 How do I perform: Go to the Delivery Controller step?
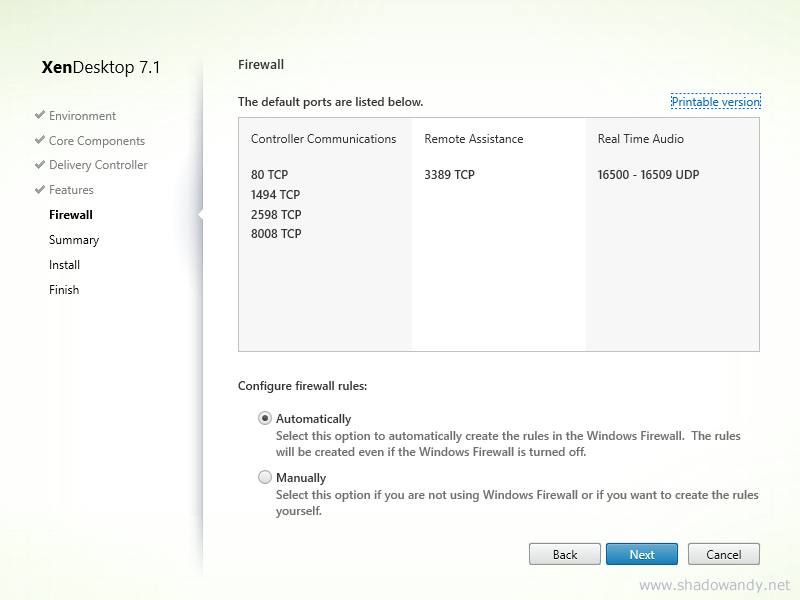point(98,165)
